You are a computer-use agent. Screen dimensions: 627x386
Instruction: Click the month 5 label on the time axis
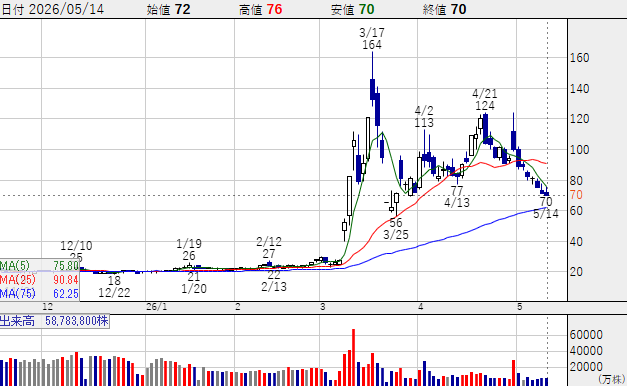click(519, 307)
